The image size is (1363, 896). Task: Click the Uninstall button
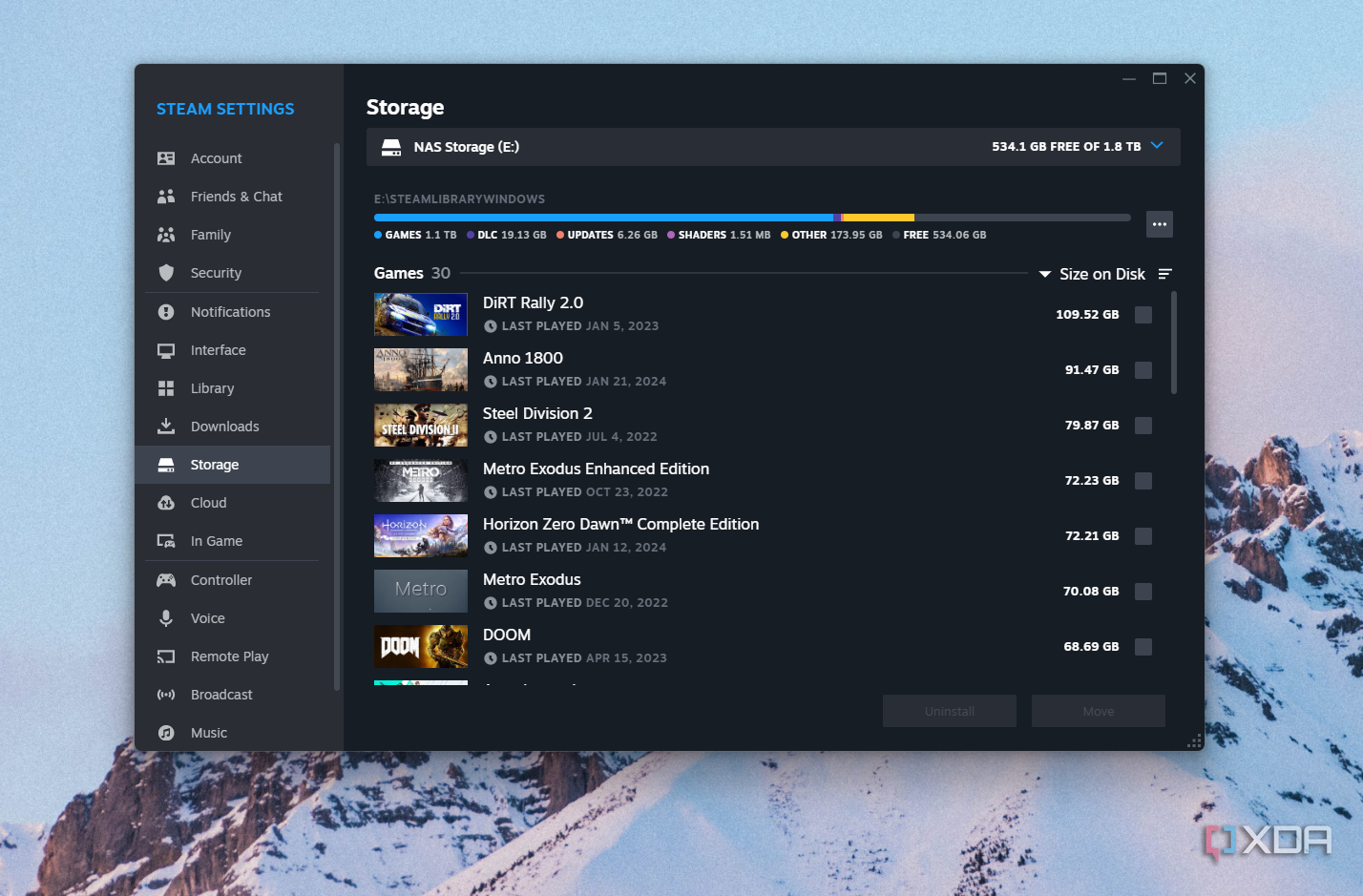pos(950,711)
